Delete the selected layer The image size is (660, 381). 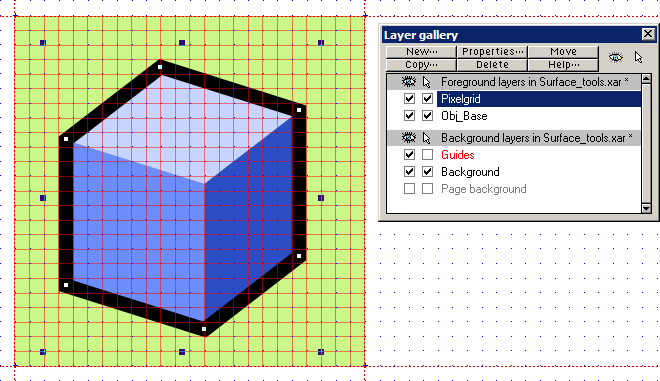pos(492,65)
